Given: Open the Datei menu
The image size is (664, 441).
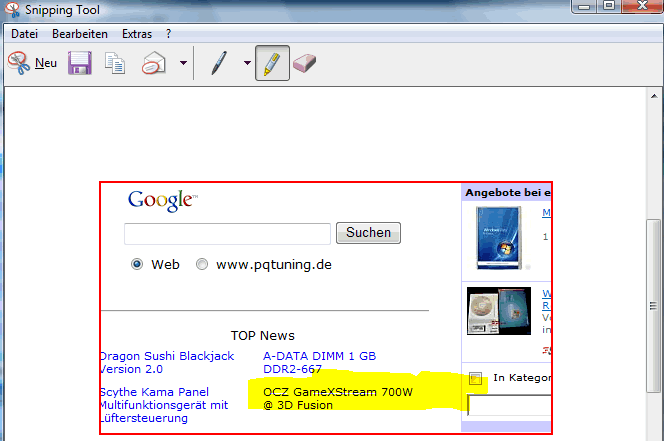Looking at the screenshot, I should pos(24,34).
